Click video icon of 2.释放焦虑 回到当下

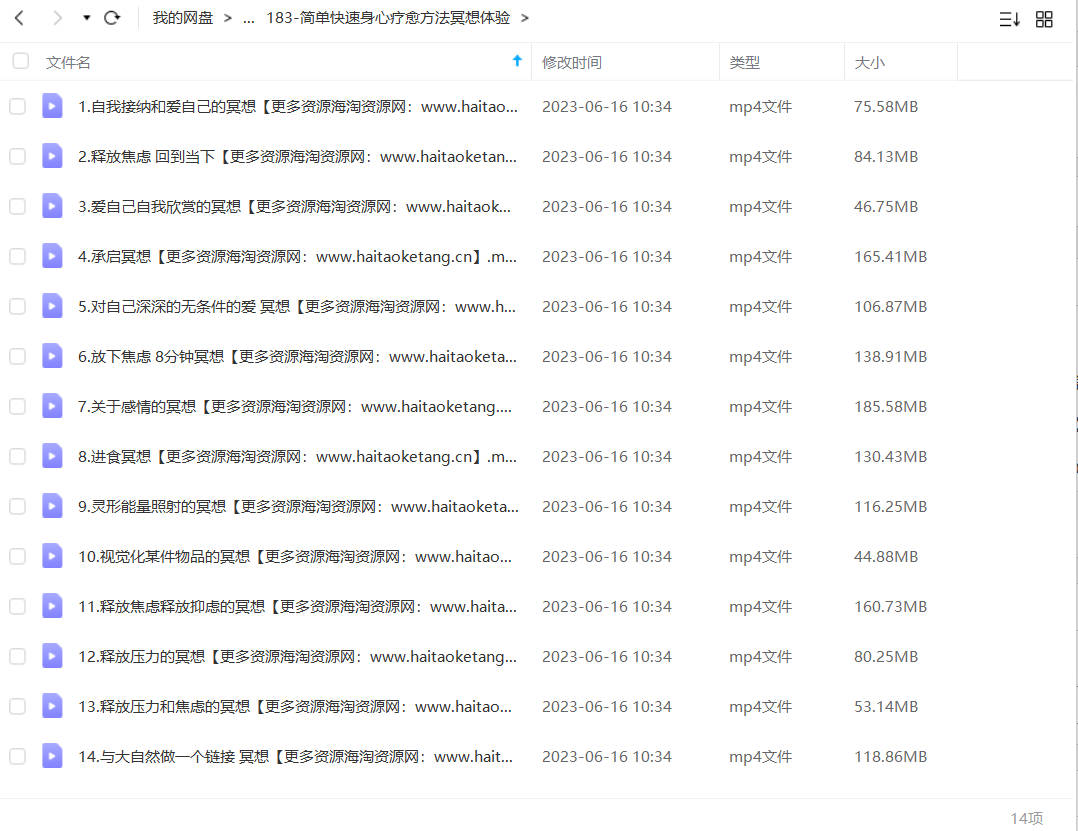[52, 157]
